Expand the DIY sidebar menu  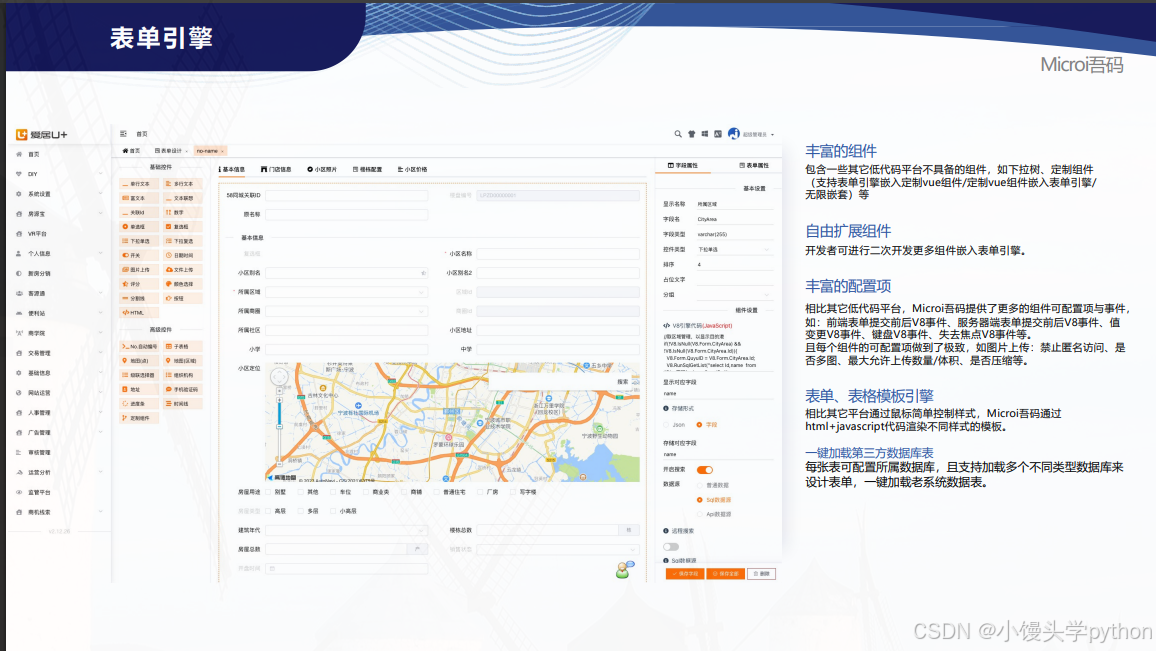58,174
